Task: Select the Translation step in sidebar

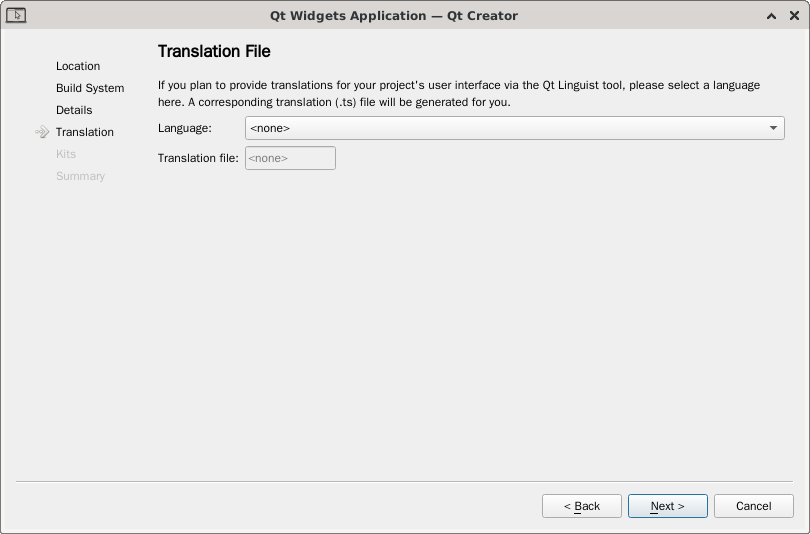Action: click(x=85, y=132)
